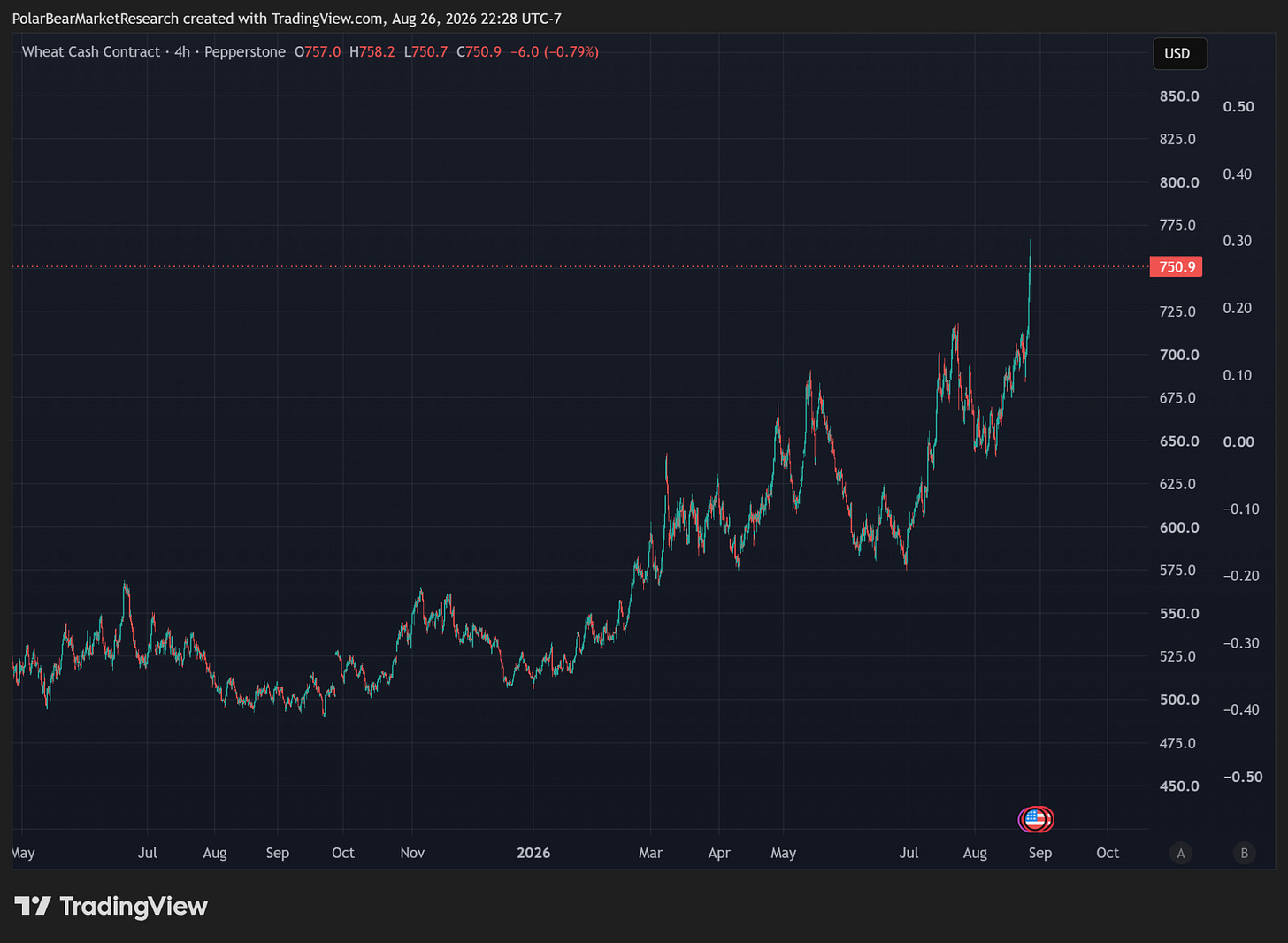
Task: Click the Nov label on the time axis
Action: [x=412, y=853]
